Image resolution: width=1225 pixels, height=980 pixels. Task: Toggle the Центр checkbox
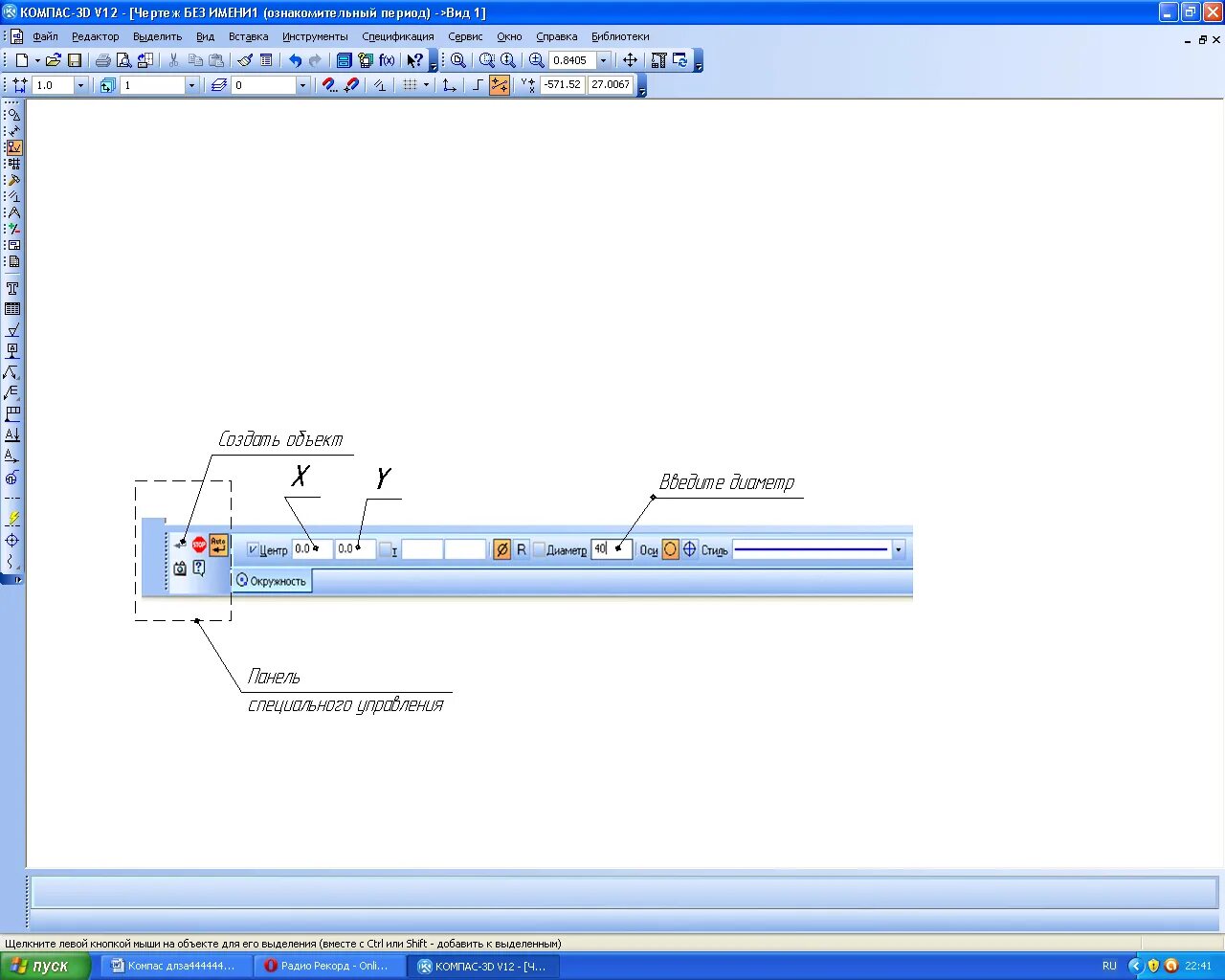253,549
